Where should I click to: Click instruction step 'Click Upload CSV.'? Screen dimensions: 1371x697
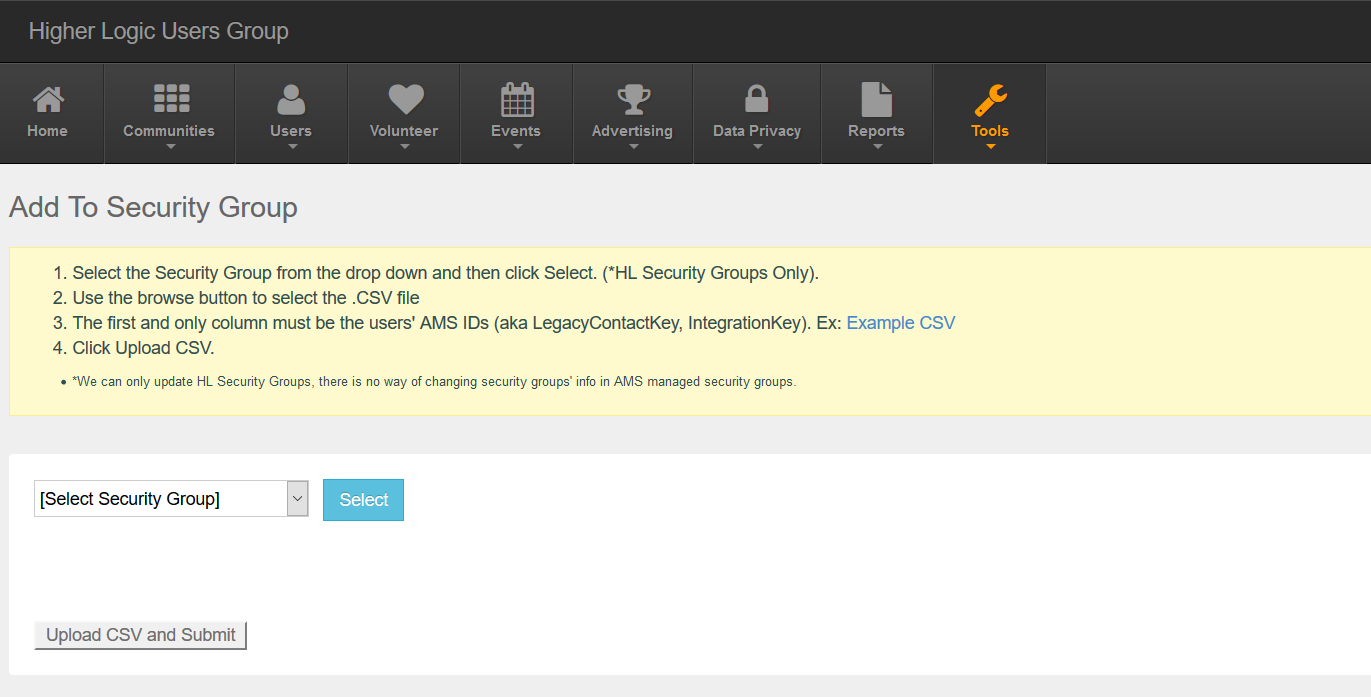click(144, 348)
